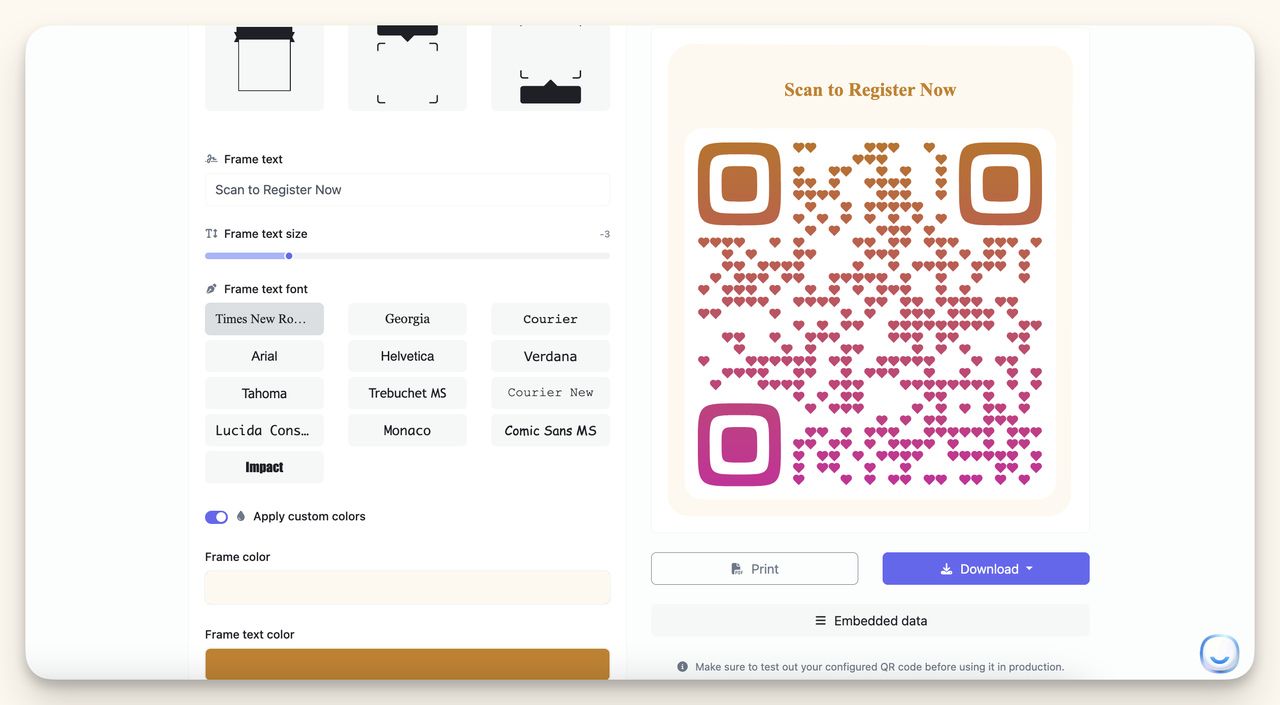Click the droplet icon beside Apply custom colors
The height and width of the screenshot is (705, 1280).
pos(241,517)
